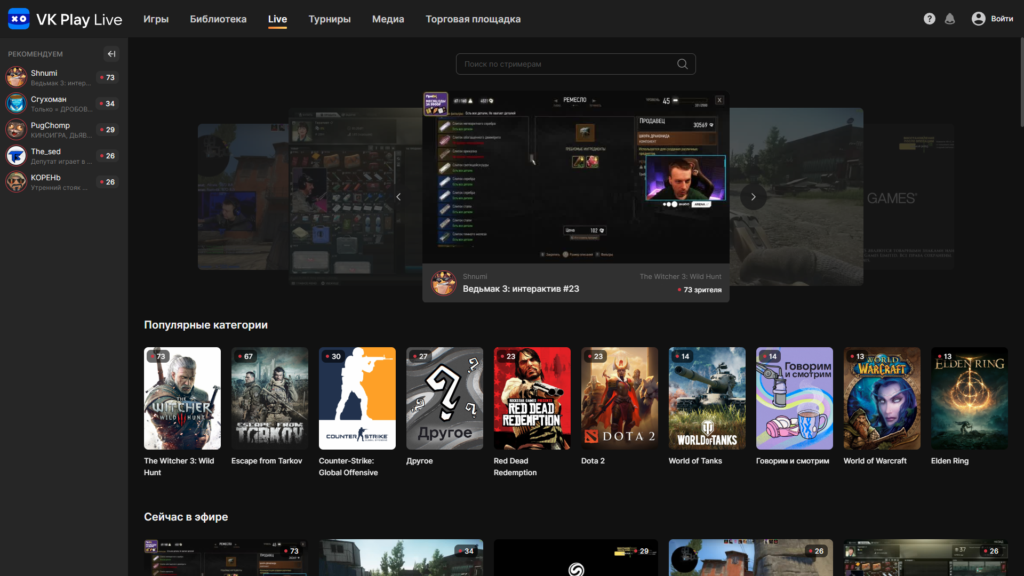Open The Witcher 3: Wild Hunt category cover
1024x576 pixels.
(182, 398)
